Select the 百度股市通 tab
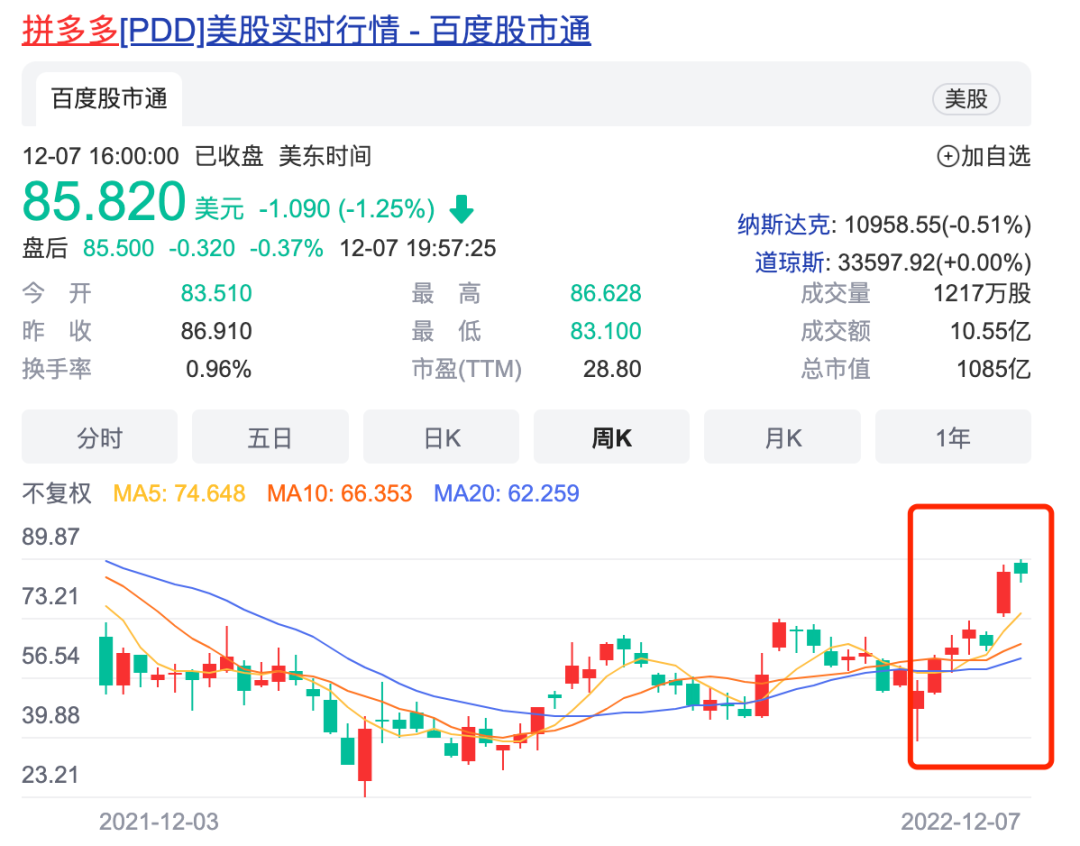 pyautogui.click(x=109, y=99)
